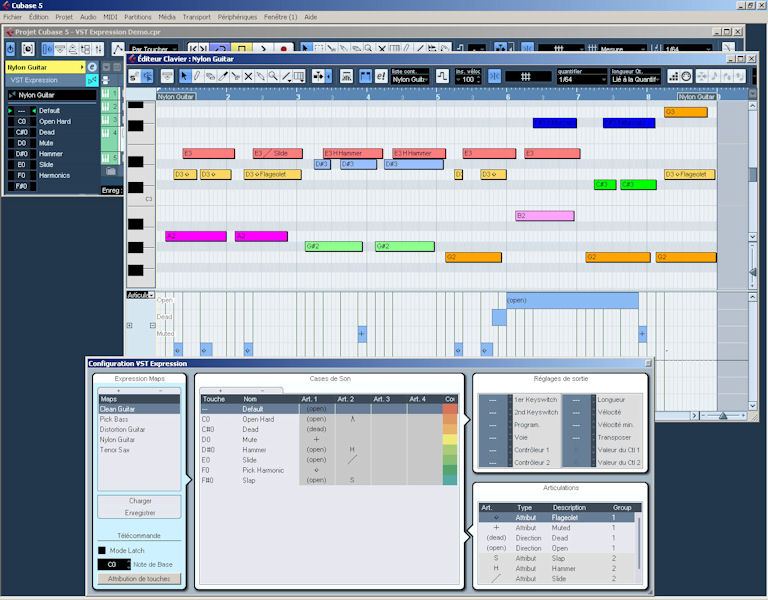Toggle Auto-Scroll in the Key Editor
The width and height of the screenshot is (768, 600).
pyautogui.click(x=318, y=76)
